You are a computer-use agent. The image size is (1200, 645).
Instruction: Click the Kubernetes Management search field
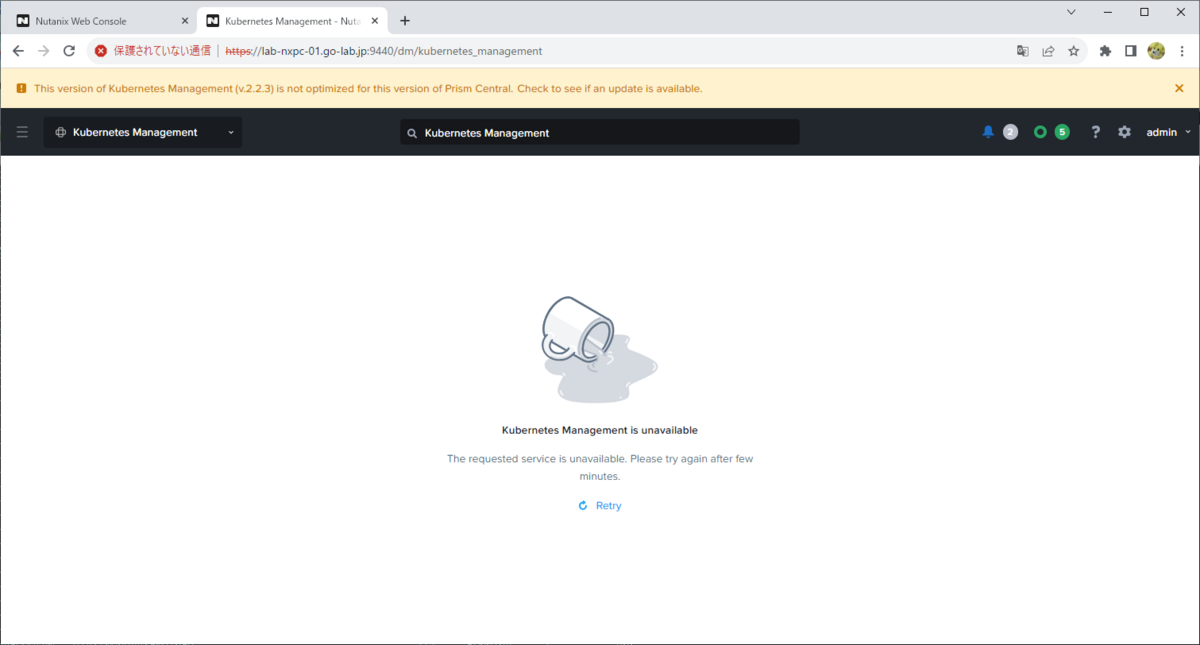point(600,132)
